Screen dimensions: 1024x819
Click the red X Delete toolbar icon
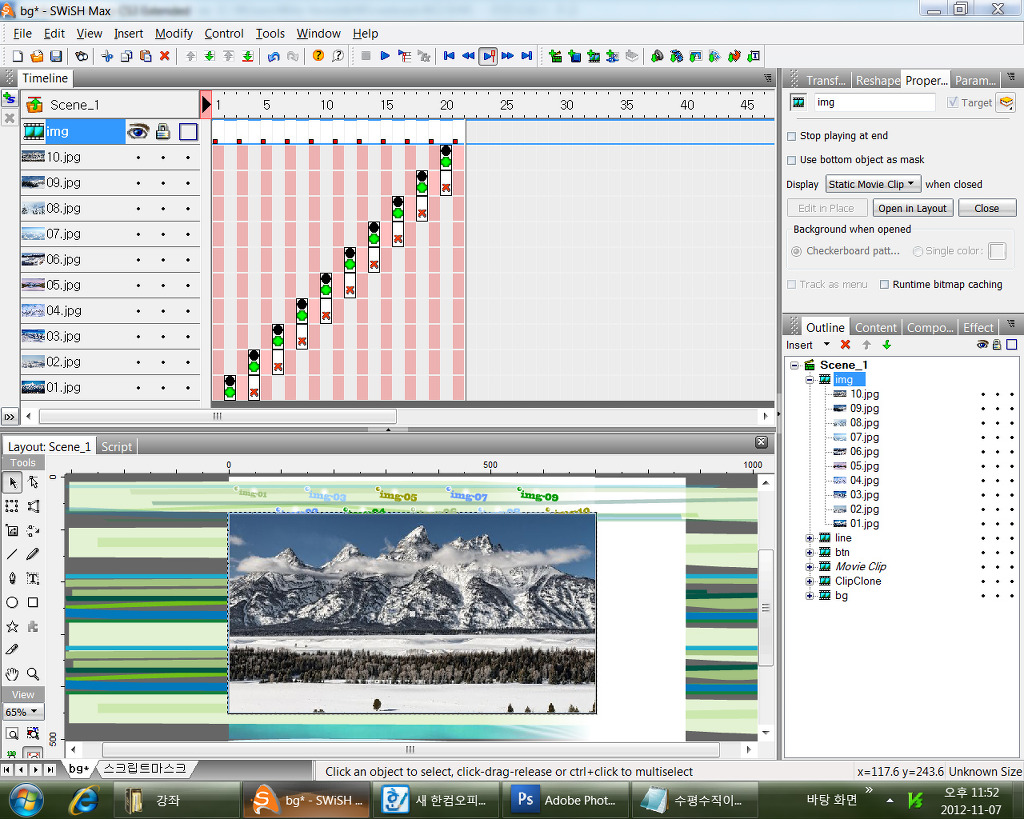click(165, 56)
